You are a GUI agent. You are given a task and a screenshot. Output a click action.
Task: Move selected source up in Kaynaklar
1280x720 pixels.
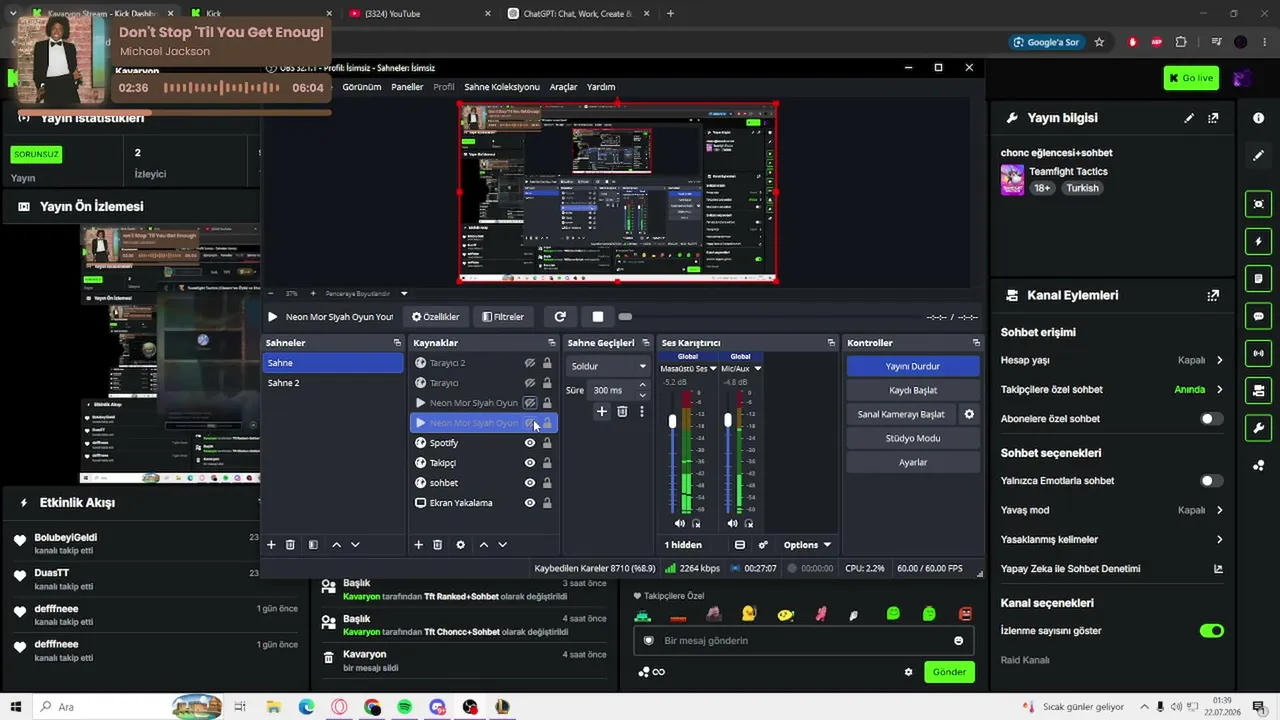[484, 545]
